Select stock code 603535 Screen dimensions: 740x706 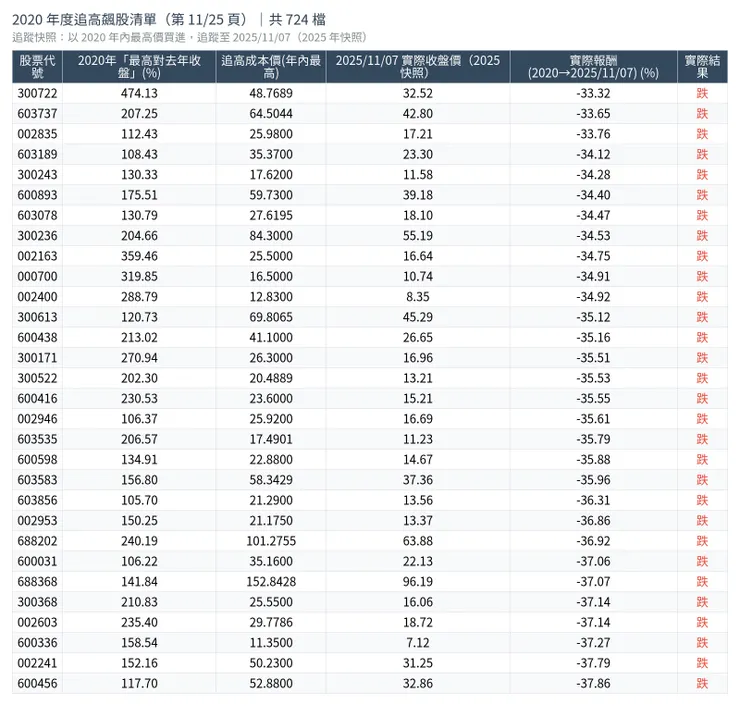tap(37, 439)
